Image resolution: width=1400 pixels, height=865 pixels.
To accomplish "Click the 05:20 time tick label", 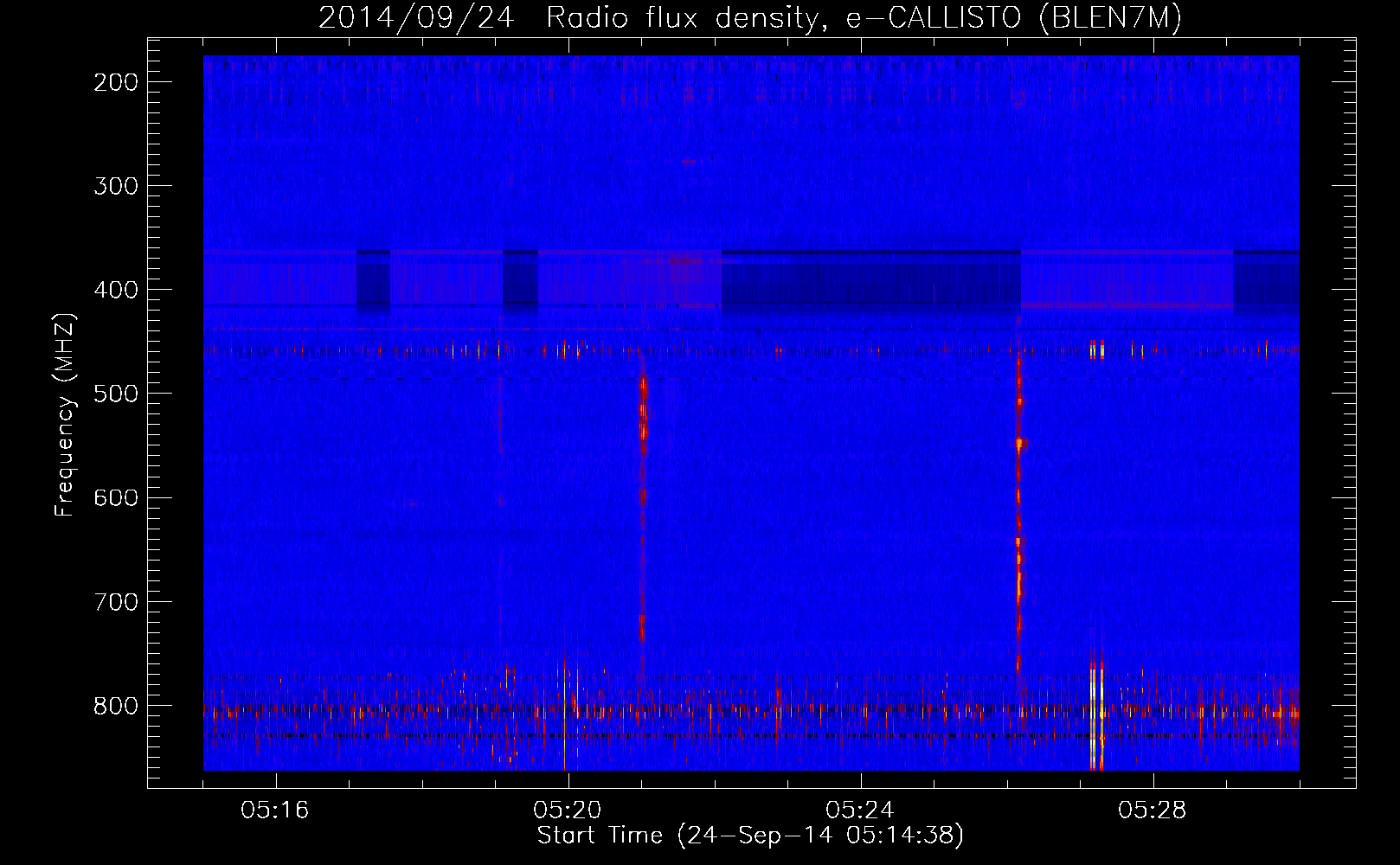I will coord(568,811).
